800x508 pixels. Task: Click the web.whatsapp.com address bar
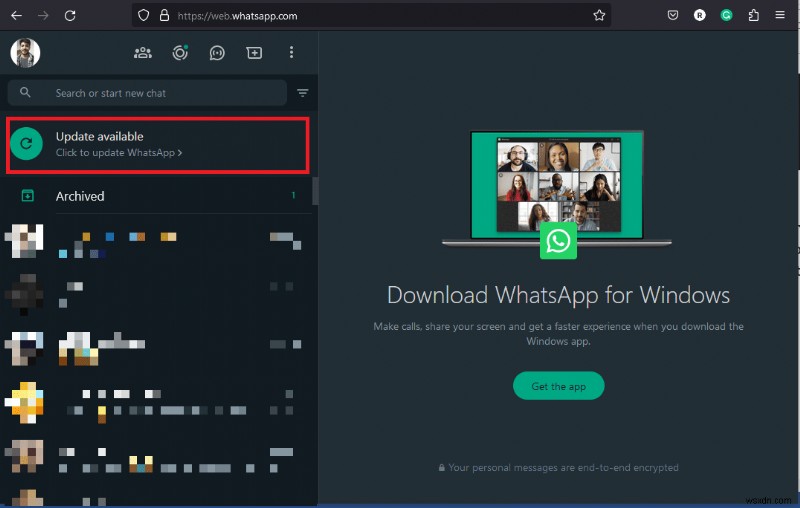tap(371, 16)
